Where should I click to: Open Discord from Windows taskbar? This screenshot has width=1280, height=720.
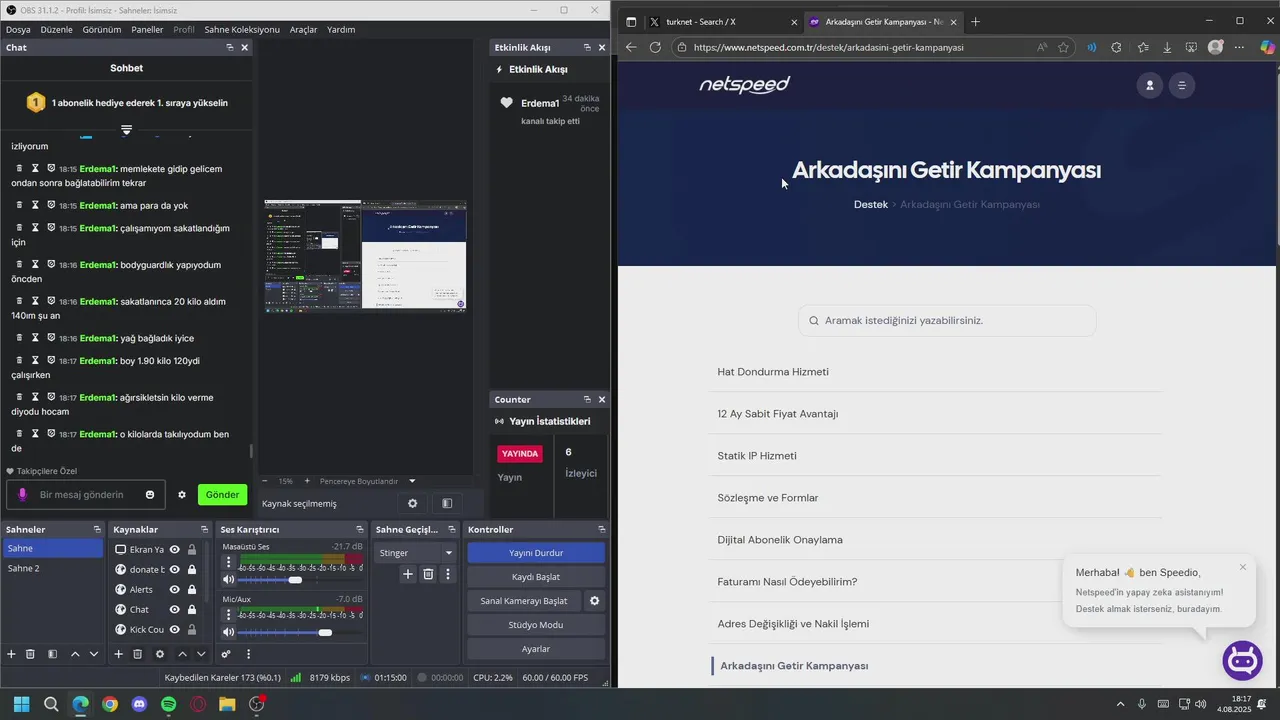click(139, 704)
